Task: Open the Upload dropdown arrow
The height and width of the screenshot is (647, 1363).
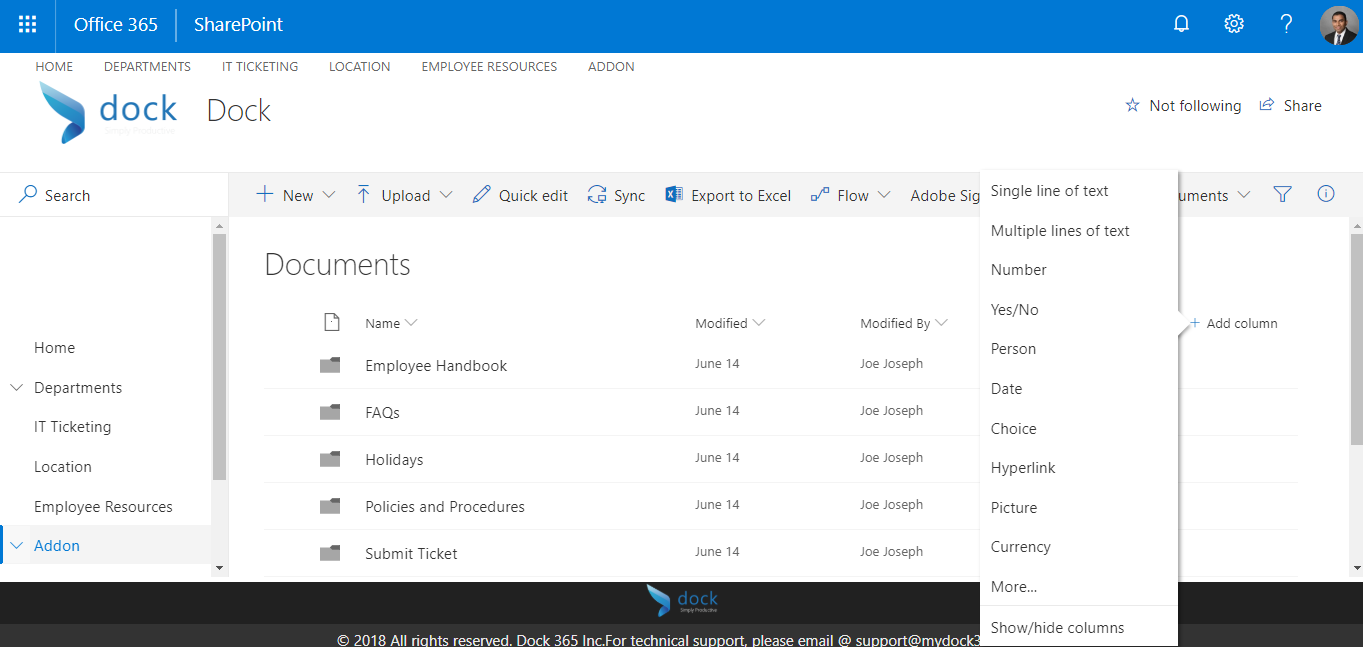Action: pyautogui.click(x=446, y=195)
